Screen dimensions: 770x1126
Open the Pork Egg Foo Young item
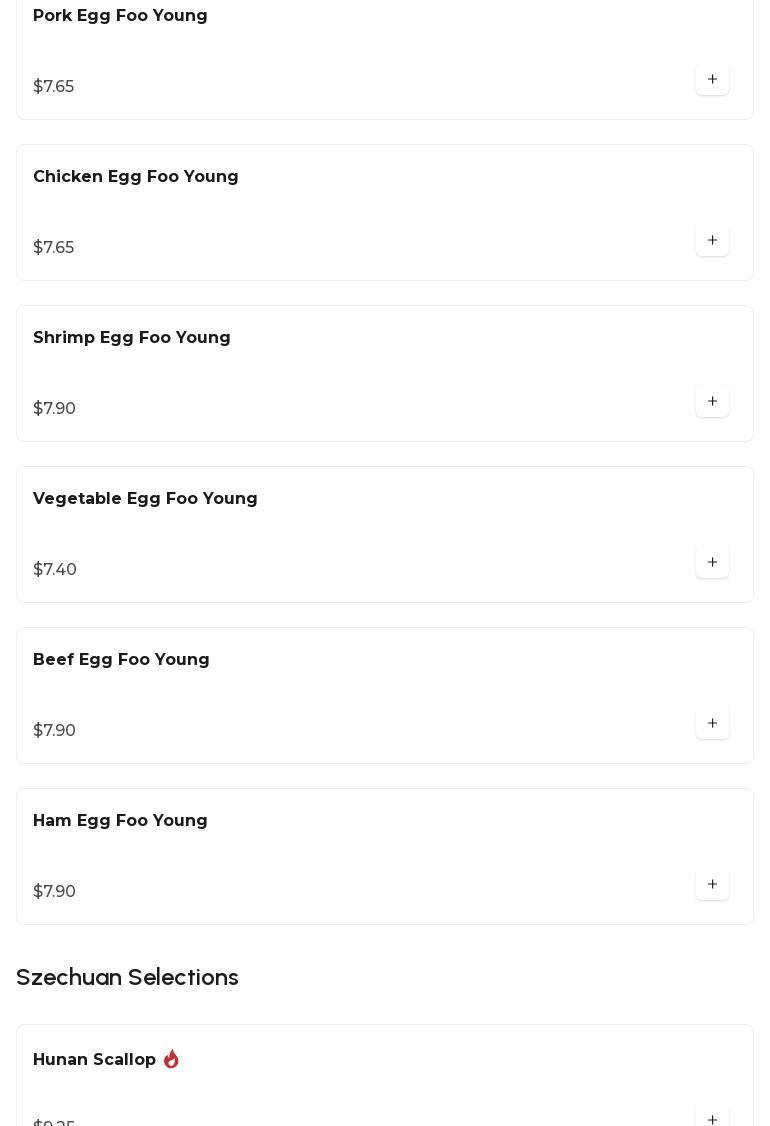(x=120, y=16)
